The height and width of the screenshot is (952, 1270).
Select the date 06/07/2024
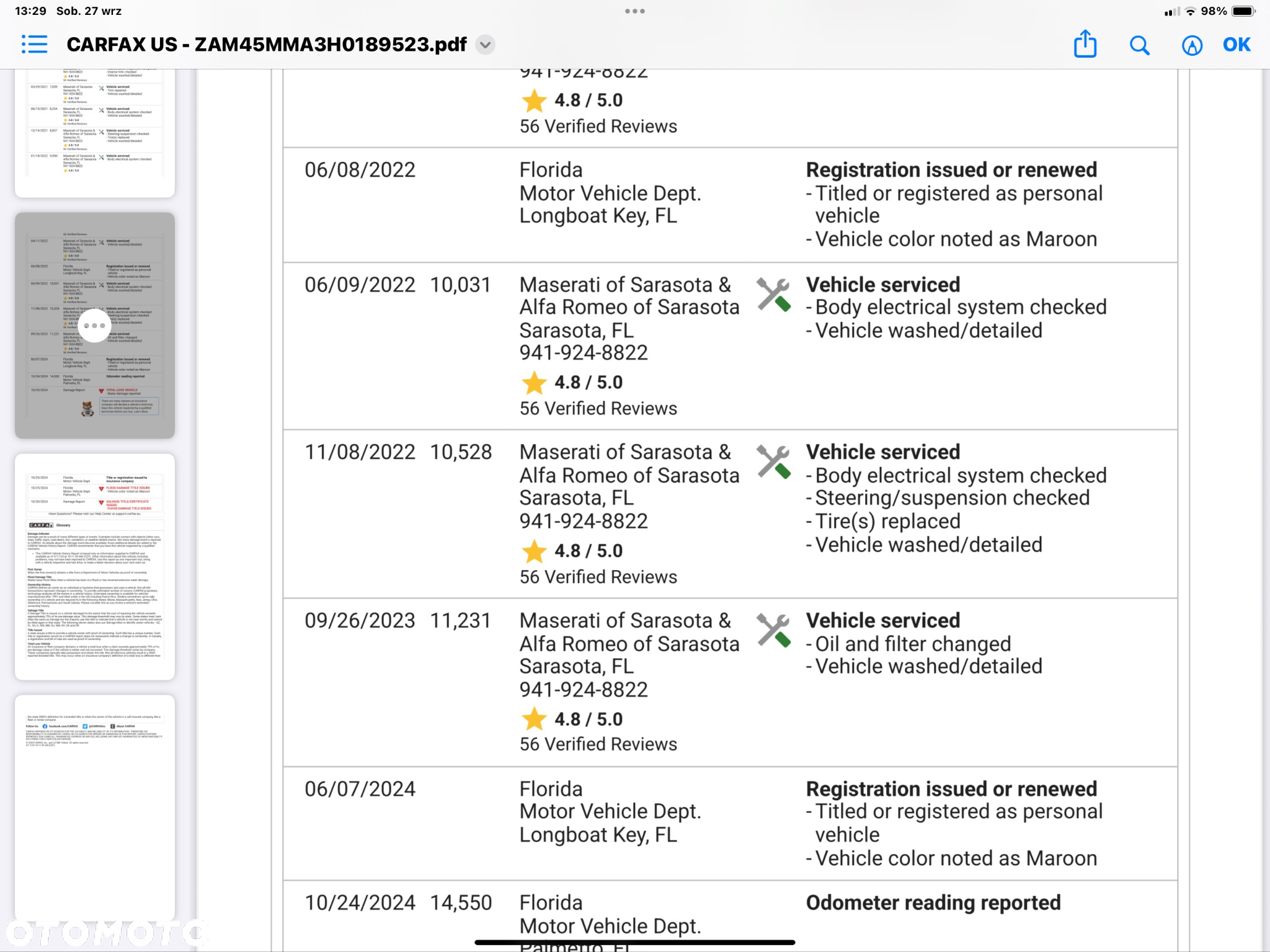coord(360,789)
